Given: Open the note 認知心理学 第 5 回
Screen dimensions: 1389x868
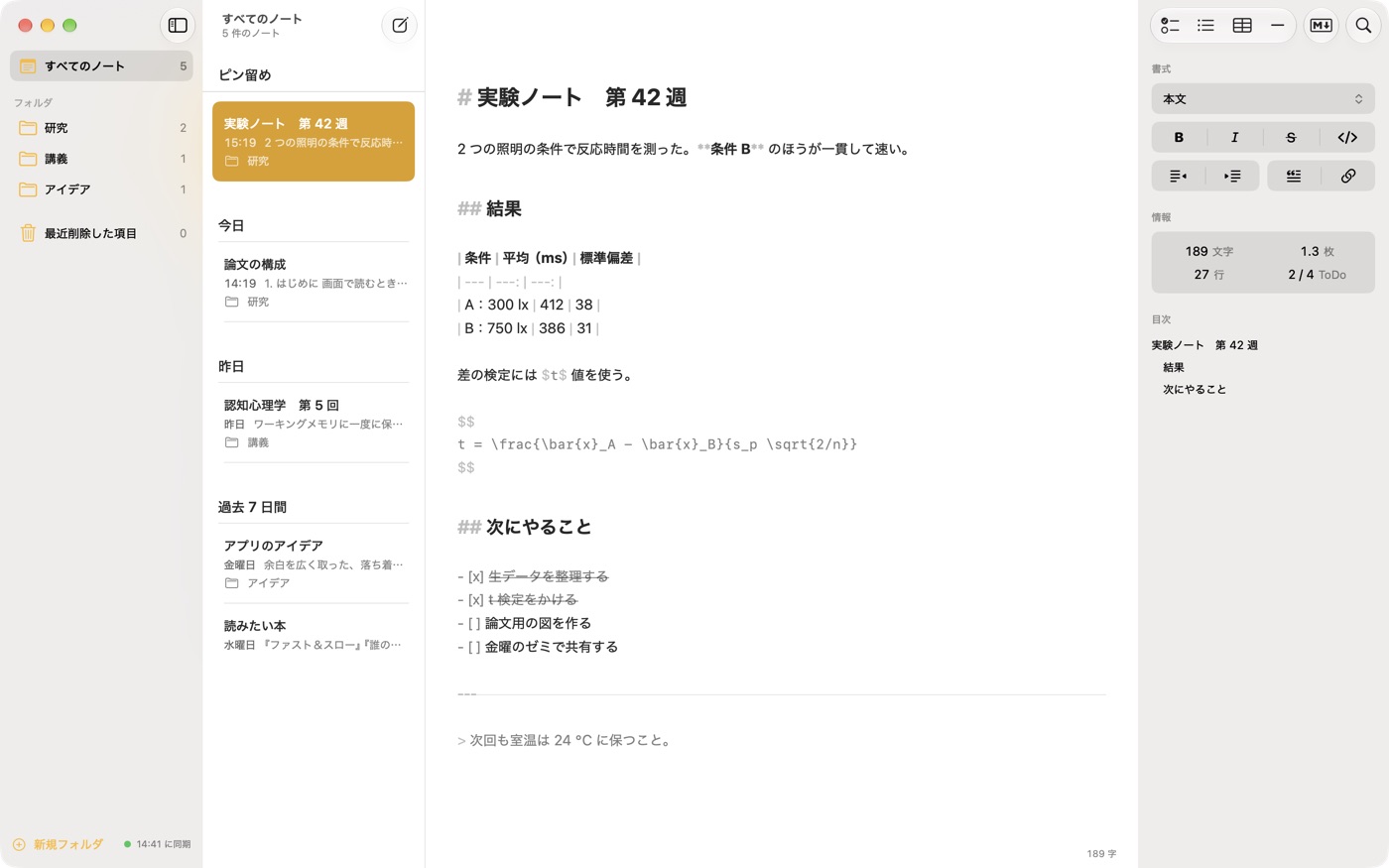Looking at the screenshot, I should coord(314,424).
